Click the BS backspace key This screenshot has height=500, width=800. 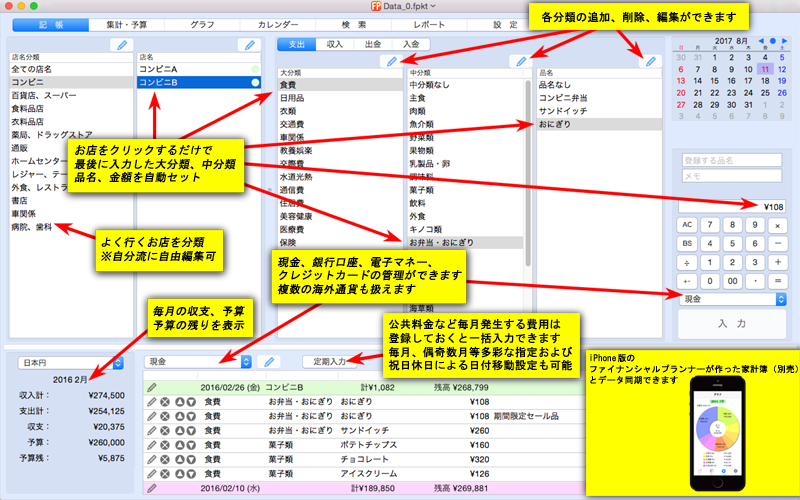tap(687, 244)
